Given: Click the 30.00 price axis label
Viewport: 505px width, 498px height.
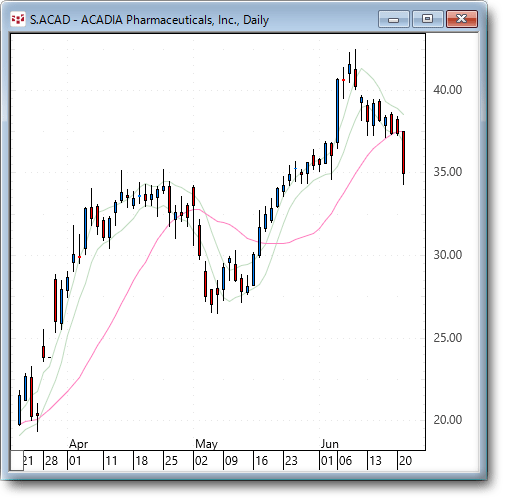Looking at the screenshot, I should (448, 255).
